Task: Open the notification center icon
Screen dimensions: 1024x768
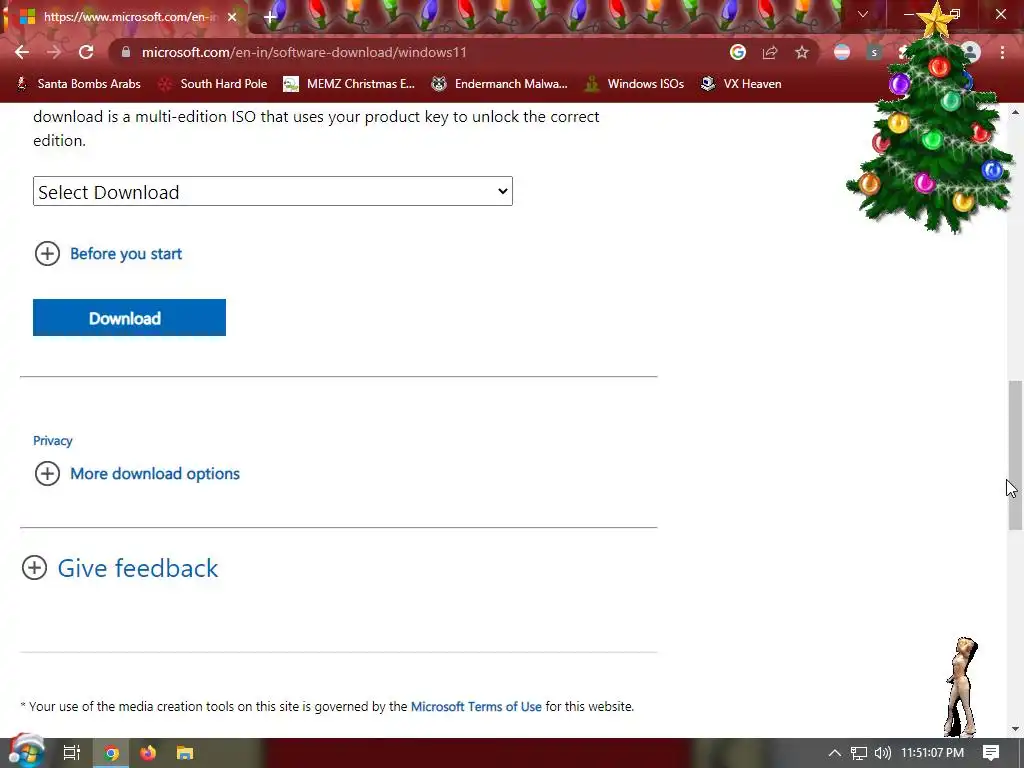Action: click(991, 753)
